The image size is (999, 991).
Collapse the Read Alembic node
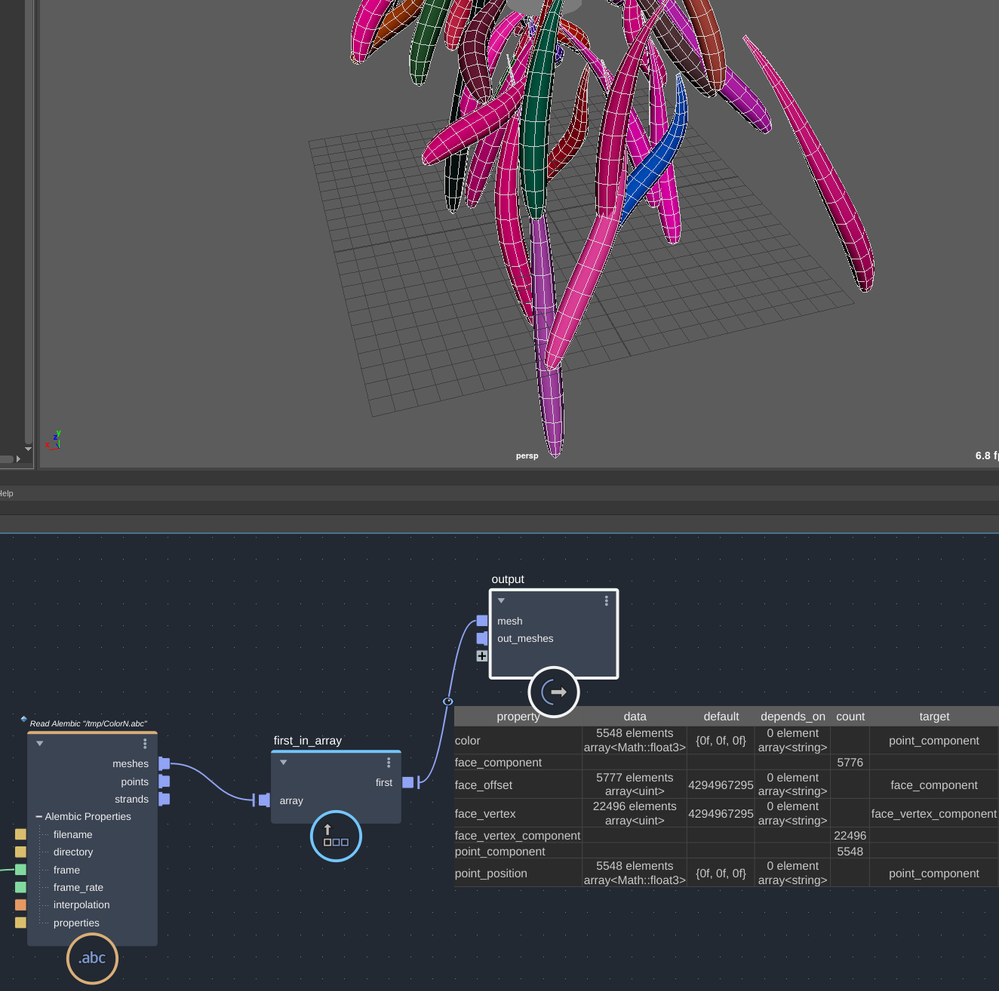tap(40, 743)
